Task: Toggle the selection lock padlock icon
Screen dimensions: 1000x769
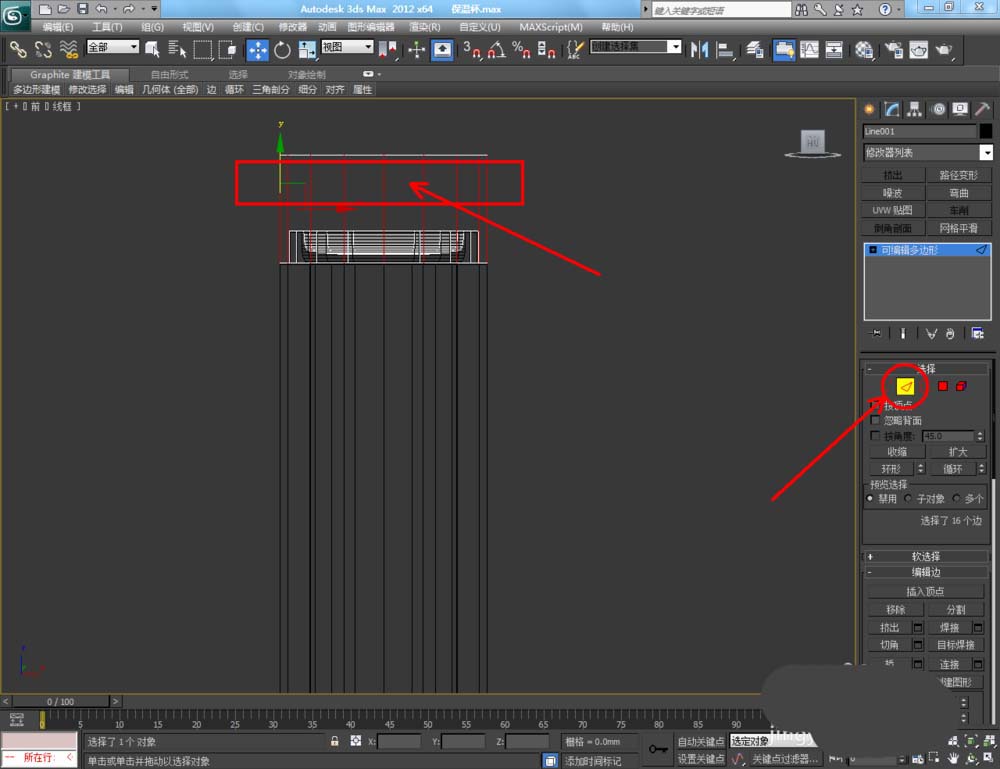Action: pos(334,741)
